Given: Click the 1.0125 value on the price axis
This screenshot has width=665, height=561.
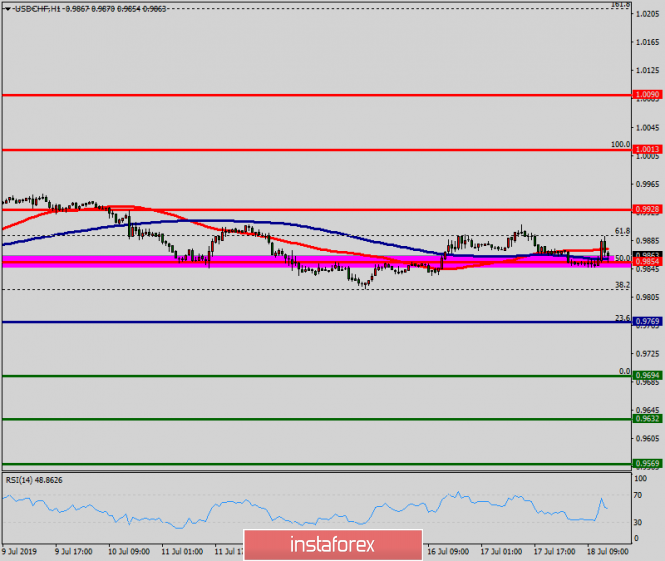Looking at the screenshot, I should [648, 70].
